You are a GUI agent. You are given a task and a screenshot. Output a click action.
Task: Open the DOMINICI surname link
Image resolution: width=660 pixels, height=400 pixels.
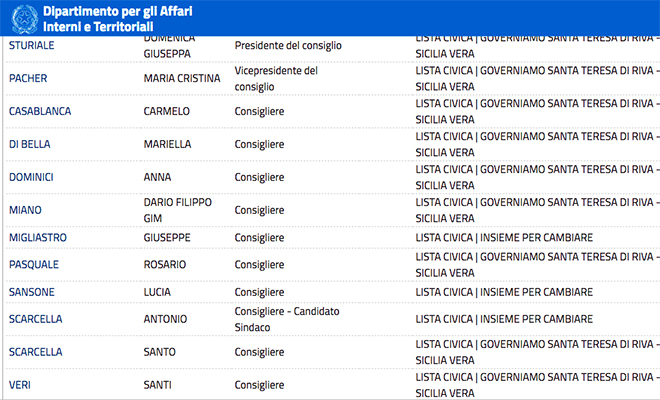(31, 177)
